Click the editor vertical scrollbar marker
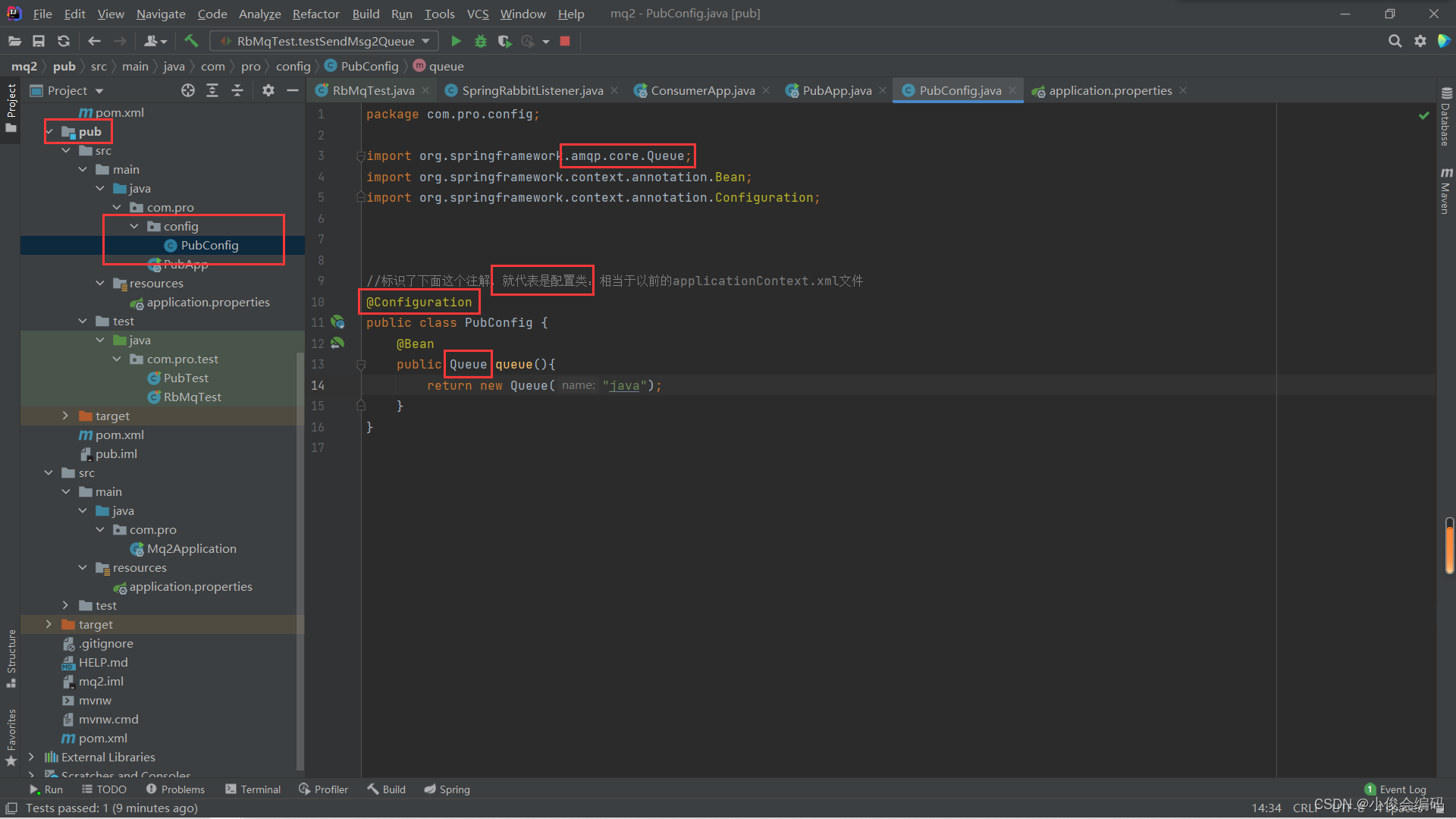Screen dimensions: 1456x819 [x=1449, y=546]
